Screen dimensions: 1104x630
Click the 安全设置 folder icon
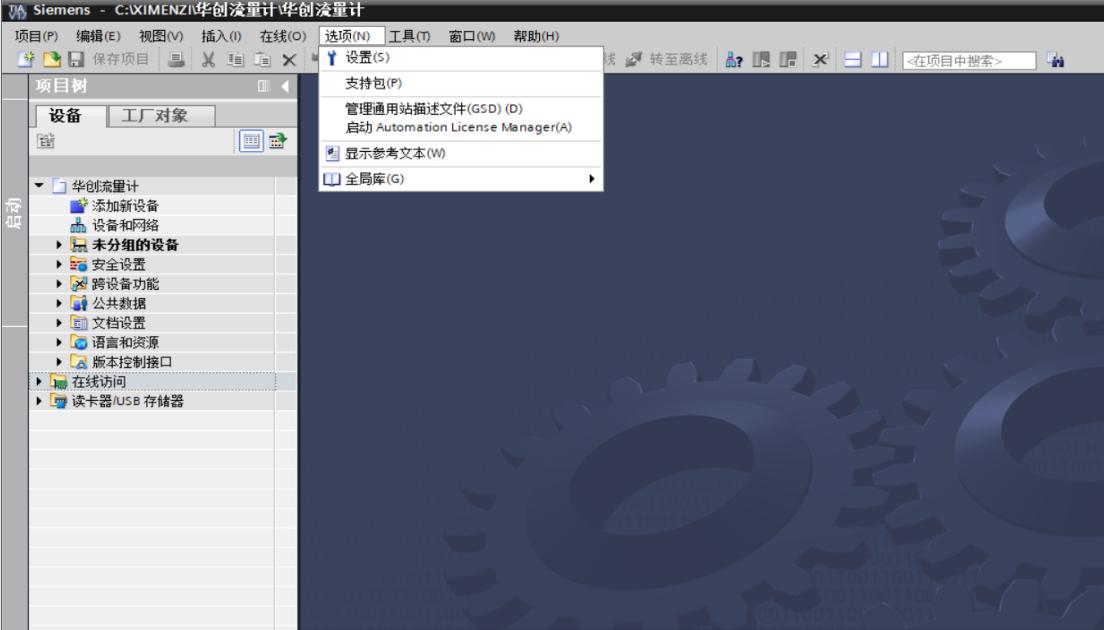[79, 264]
